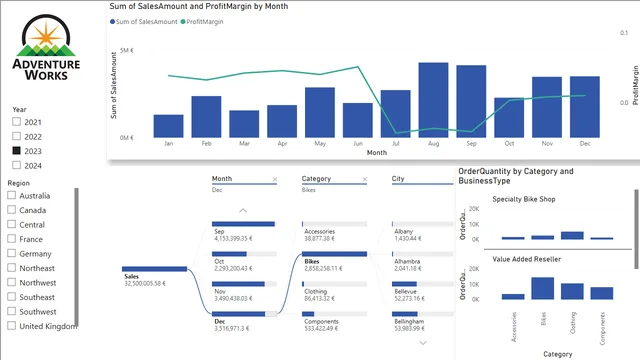Viewport: 640px width, 360px height.
Task: Click the Month column header in the tree
Action: click(x=222, y=178)
